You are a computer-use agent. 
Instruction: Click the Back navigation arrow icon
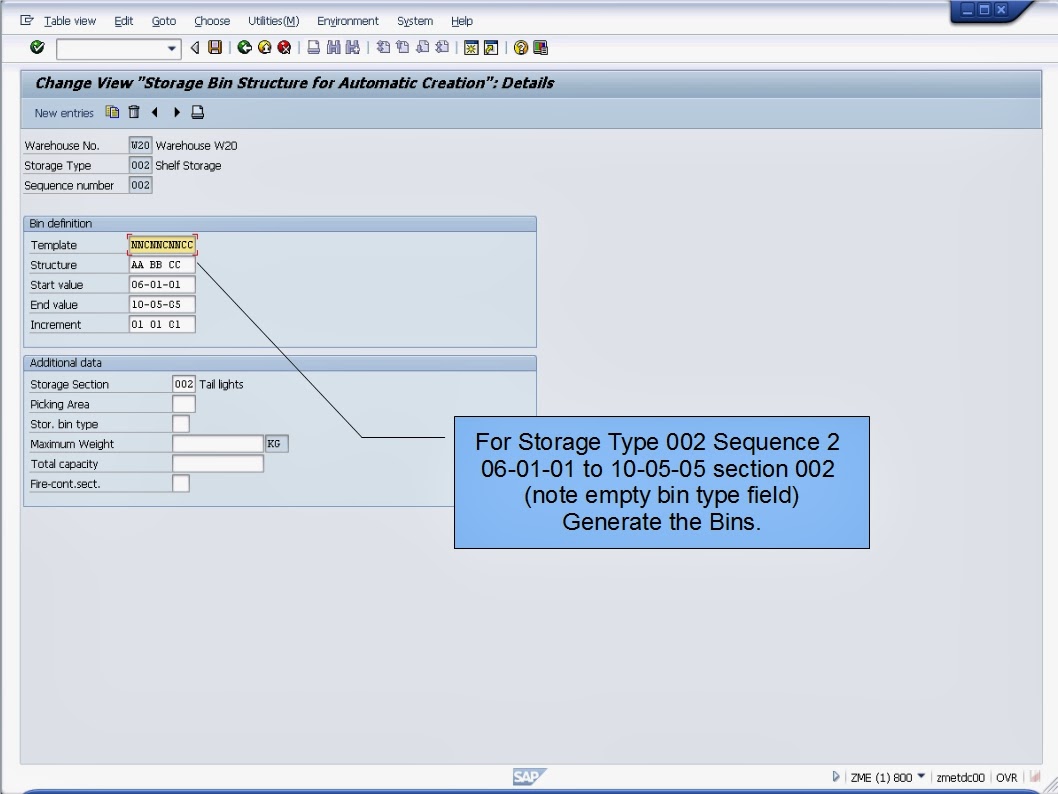pyautogui.click(x=194, y=47)
